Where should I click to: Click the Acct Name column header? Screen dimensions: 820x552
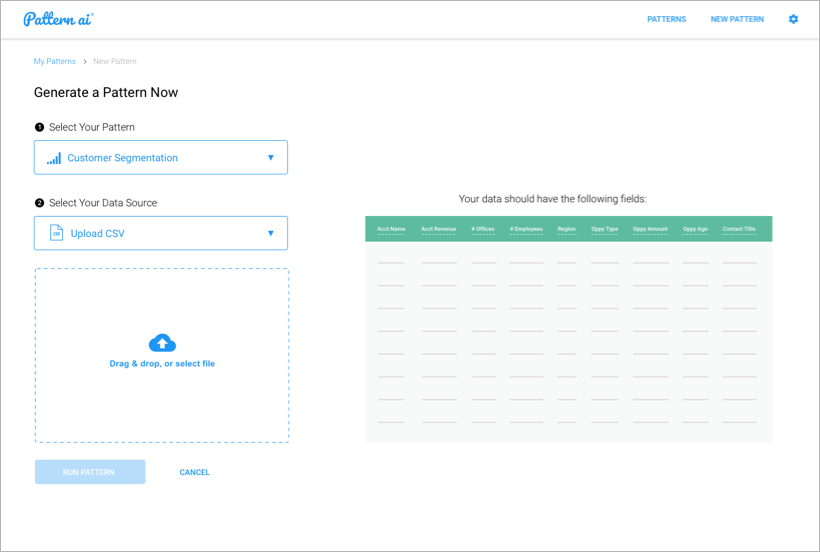[x=391, y=229]
